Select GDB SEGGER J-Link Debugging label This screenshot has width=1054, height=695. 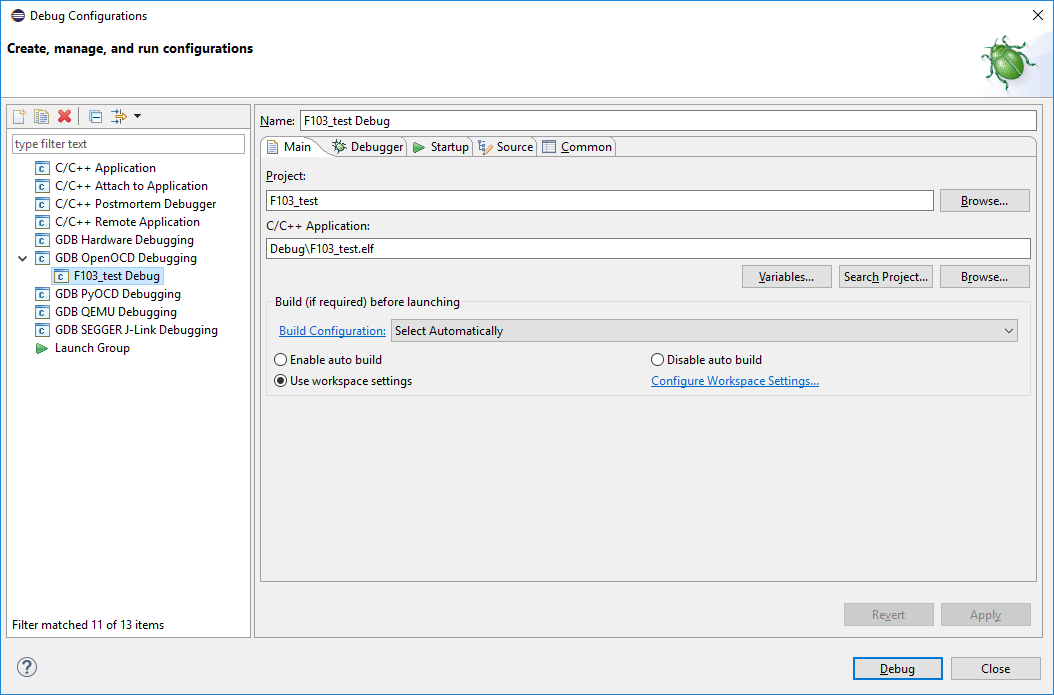[x=136, y=330]
